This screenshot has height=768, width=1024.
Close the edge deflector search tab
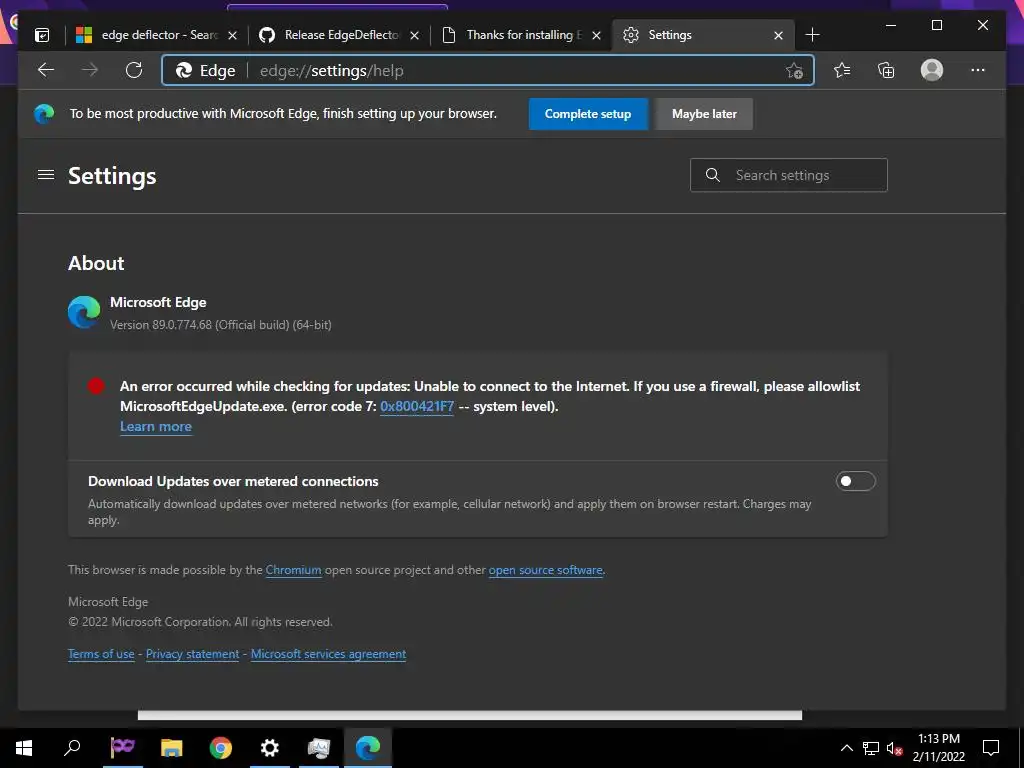point(232,35)
